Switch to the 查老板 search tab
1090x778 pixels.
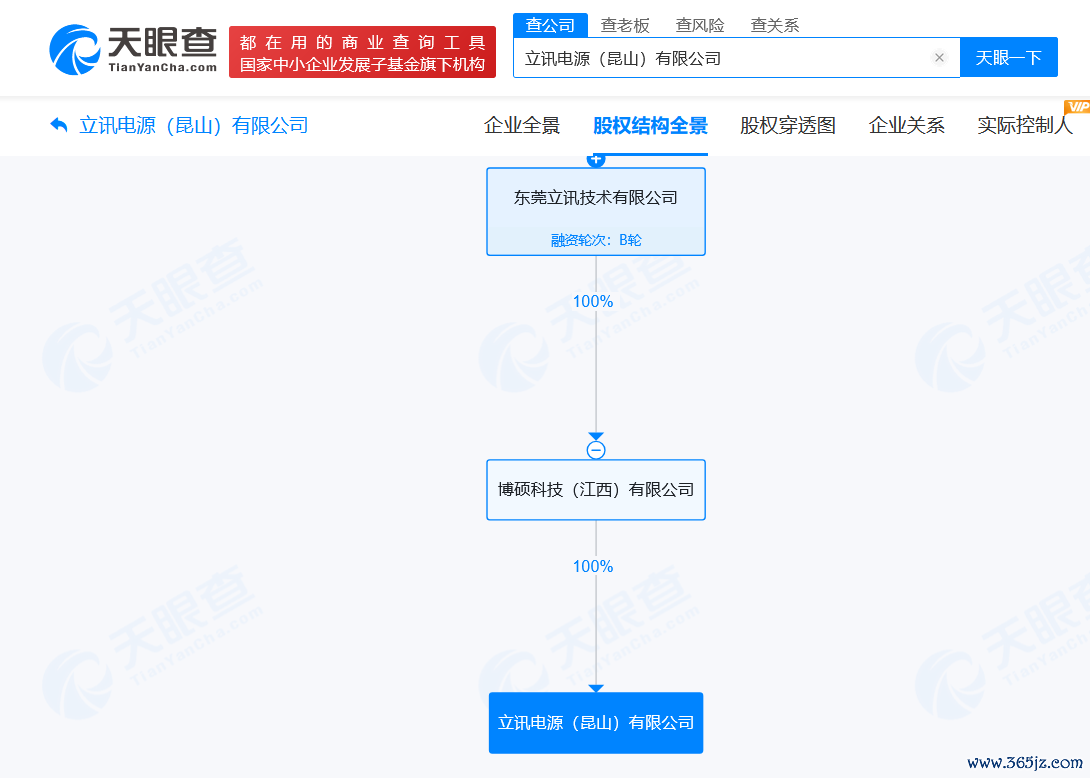pos(625,26)
